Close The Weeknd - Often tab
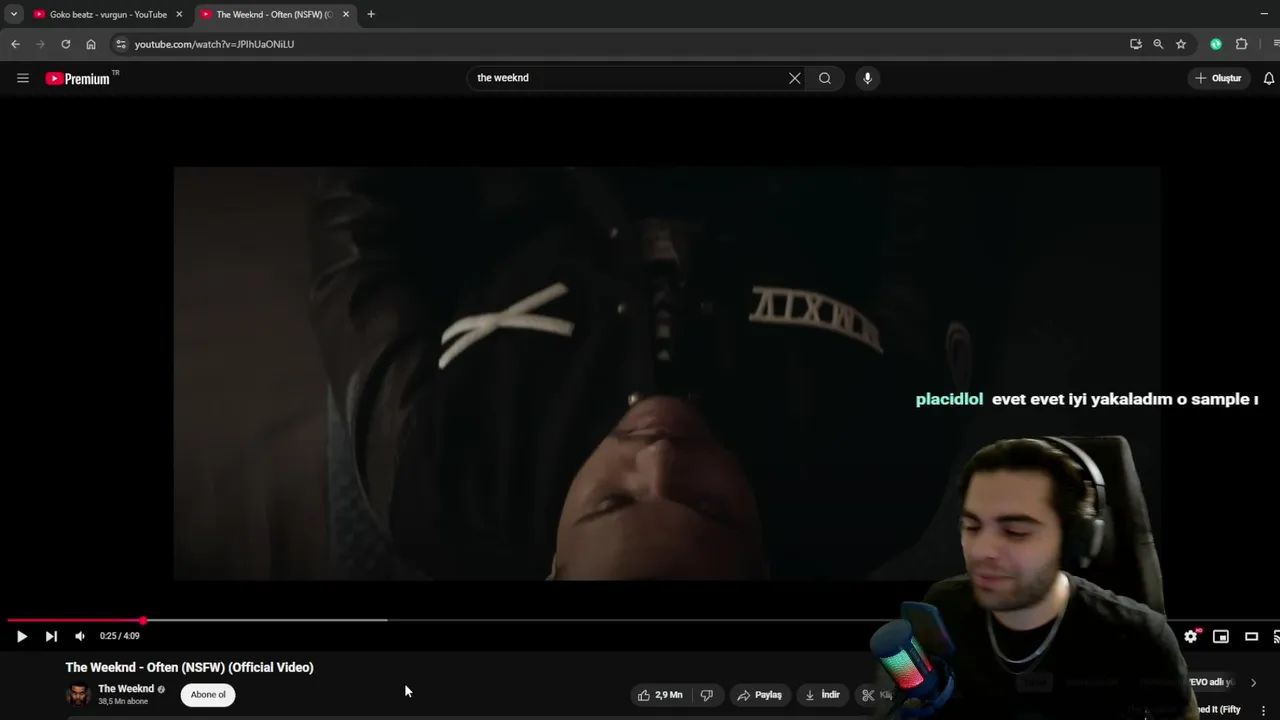Viewport: 1280px width, 720px height. click(x=346, y=14)
